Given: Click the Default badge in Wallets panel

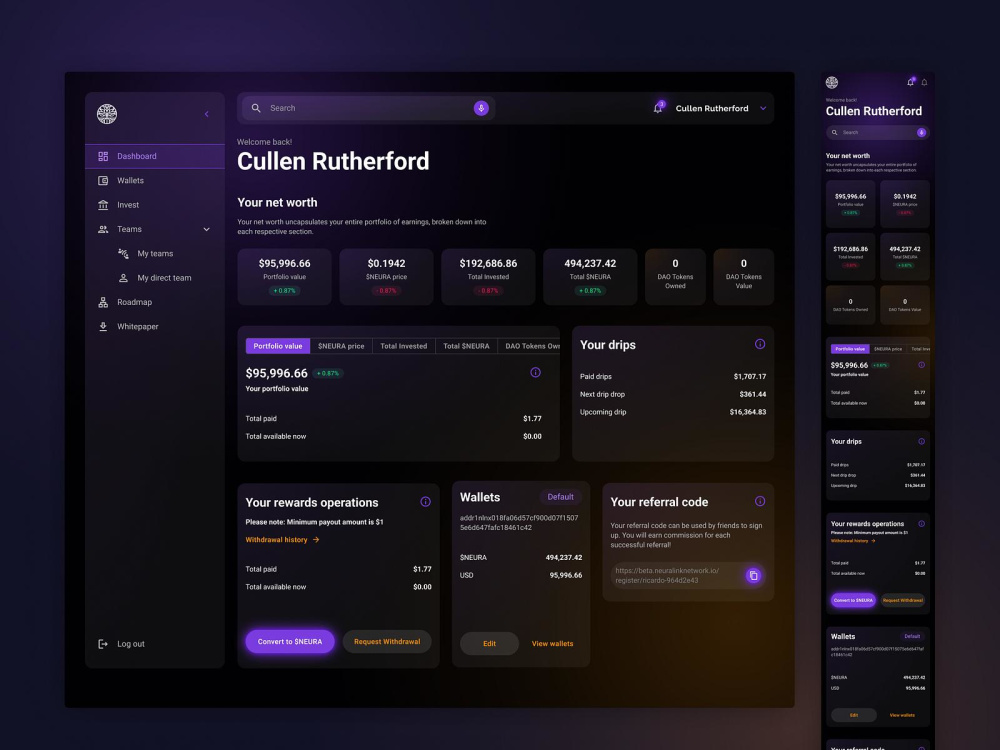Looking at the screenshot, I should tap(561, 497).
